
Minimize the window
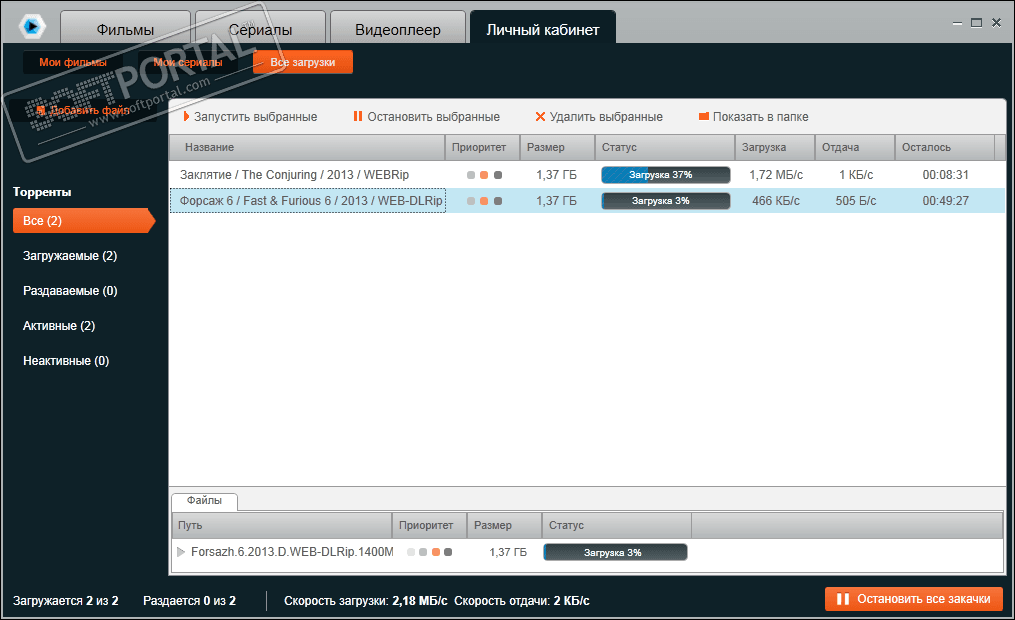tap(957, 23)
